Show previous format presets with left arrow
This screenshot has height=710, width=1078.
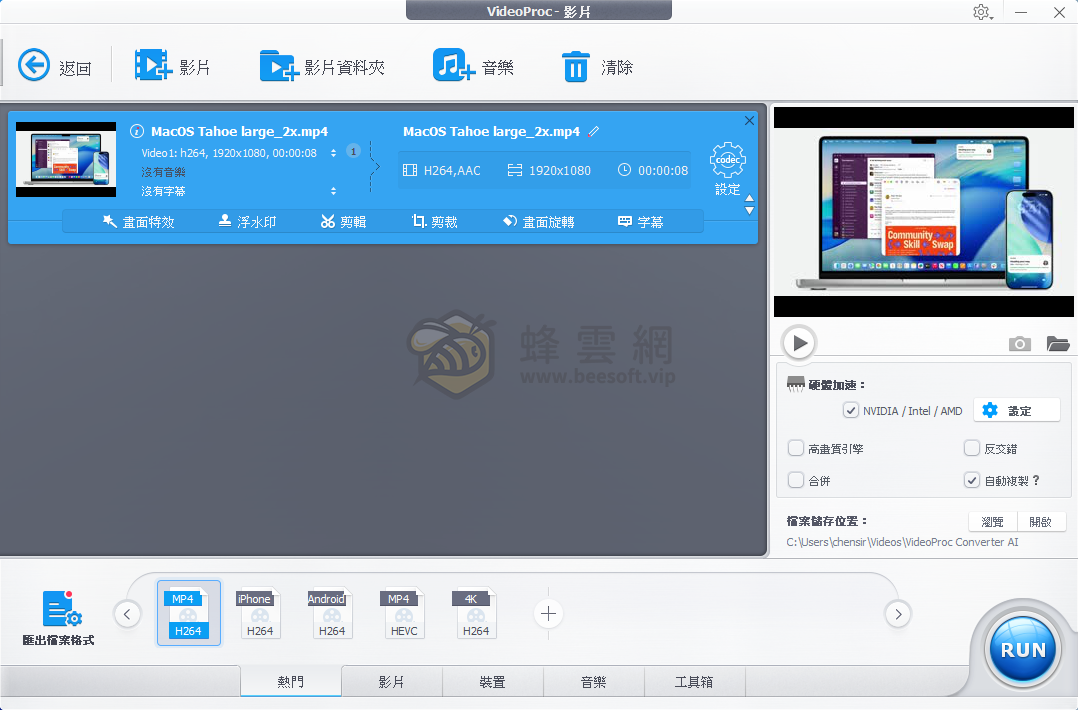click(127, 614)
